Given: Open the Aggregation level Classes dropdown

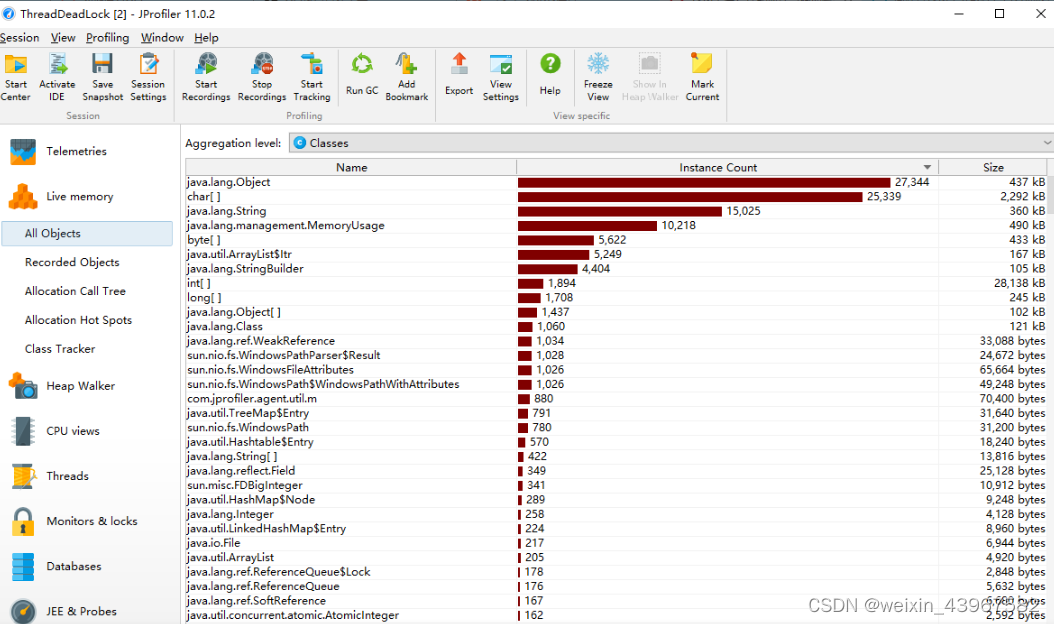Looking at the screenshot, I should click(x=671, y=143).
